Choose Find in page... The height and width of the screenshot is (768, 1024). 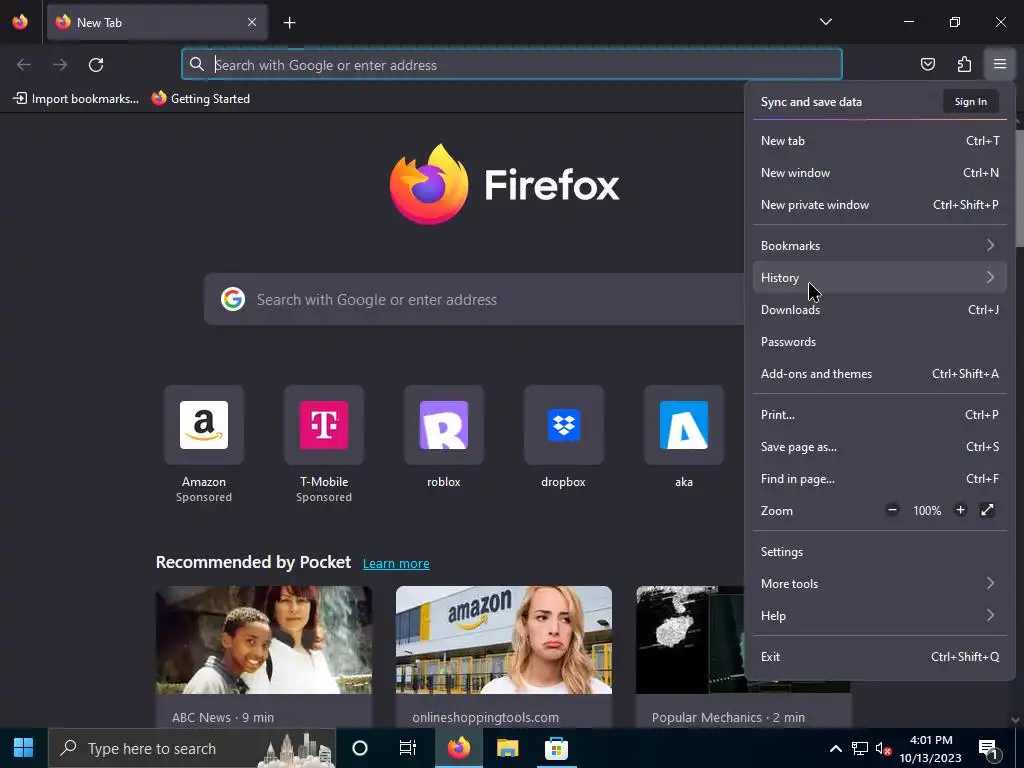pyautogui.click(x=880, y=479)
